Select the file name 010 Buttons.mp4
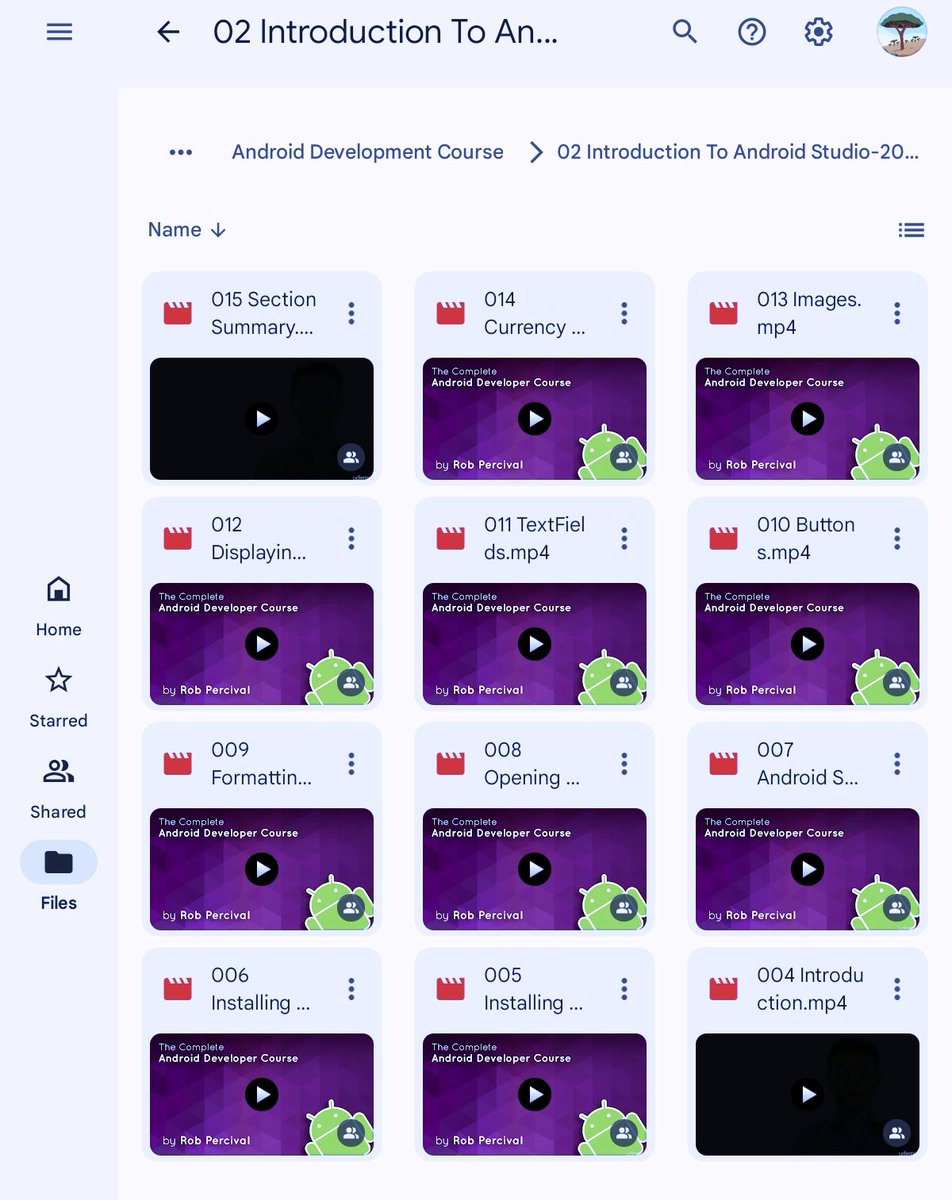 [x=806, y=538]
